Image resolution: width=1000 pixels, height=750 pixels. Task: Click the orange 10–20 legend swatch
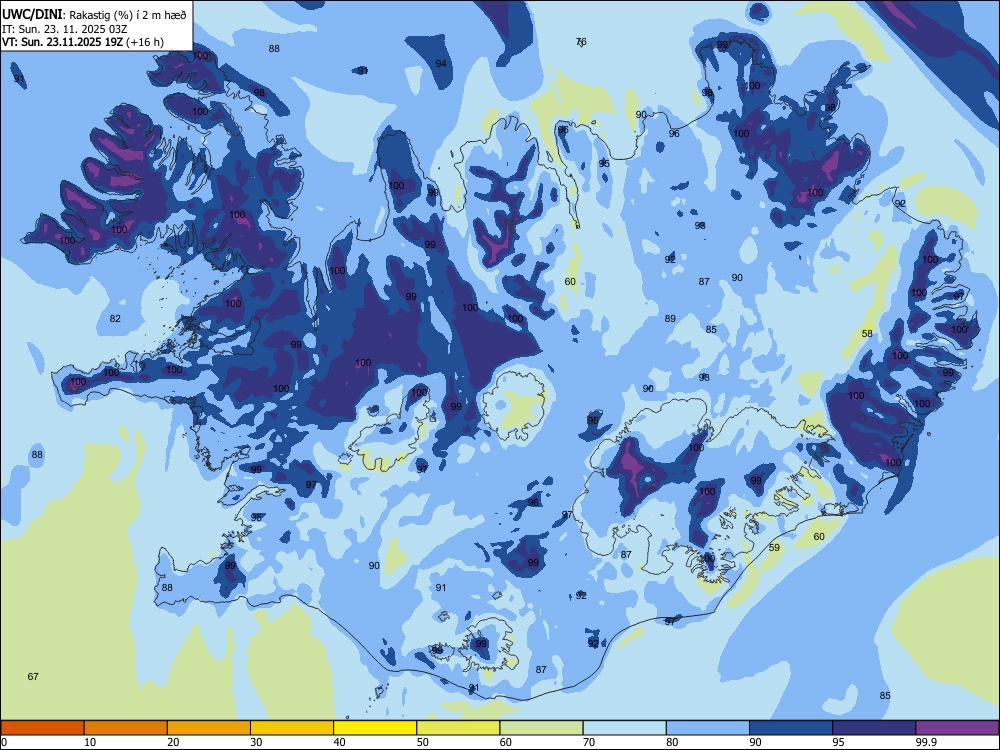126,728
